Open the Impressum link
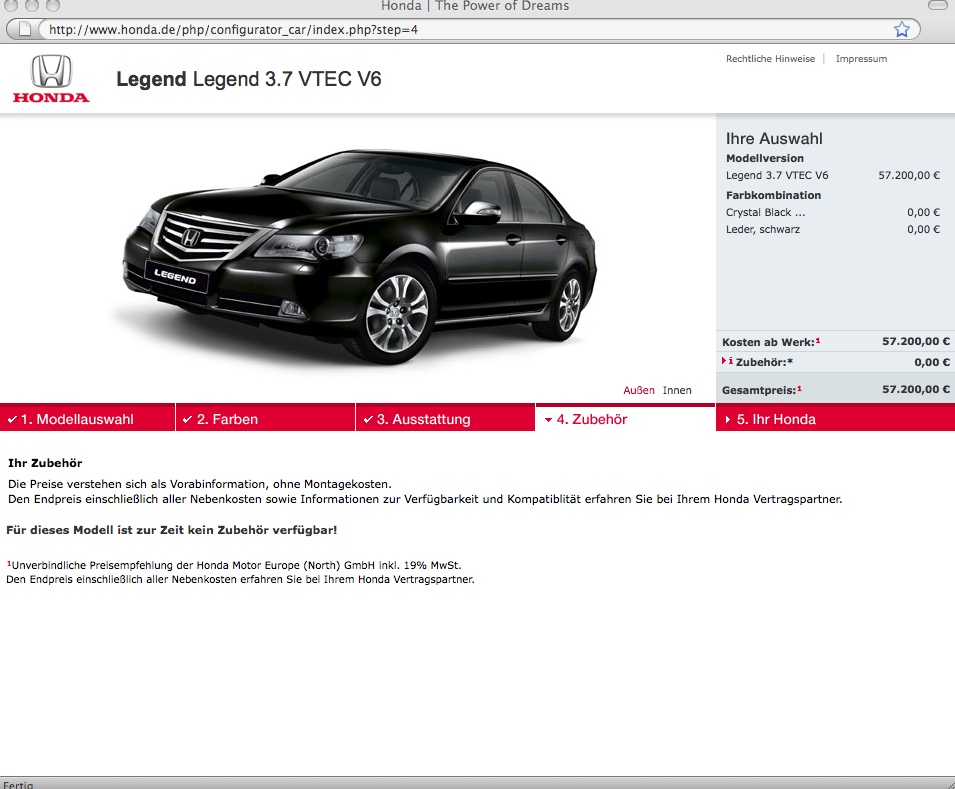 (x=861, y=59)
